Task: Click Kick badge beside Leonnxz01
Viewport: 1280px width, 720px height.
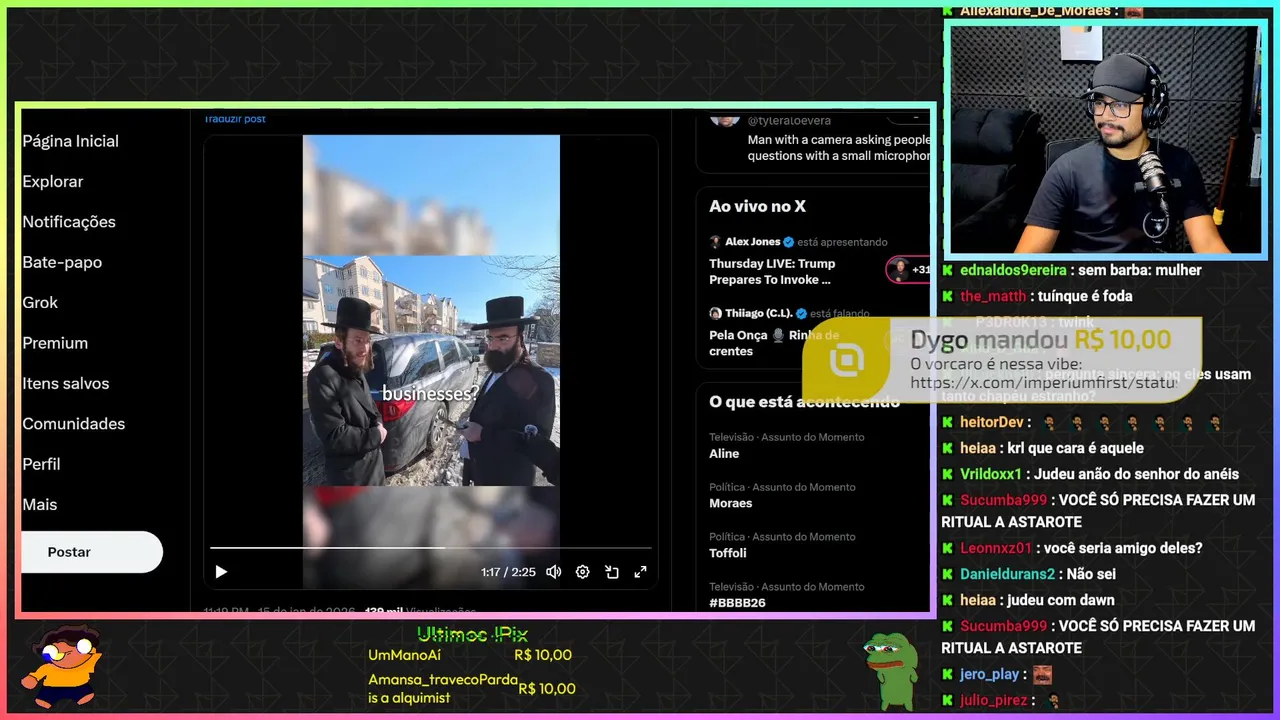Action: coord(948,548)
